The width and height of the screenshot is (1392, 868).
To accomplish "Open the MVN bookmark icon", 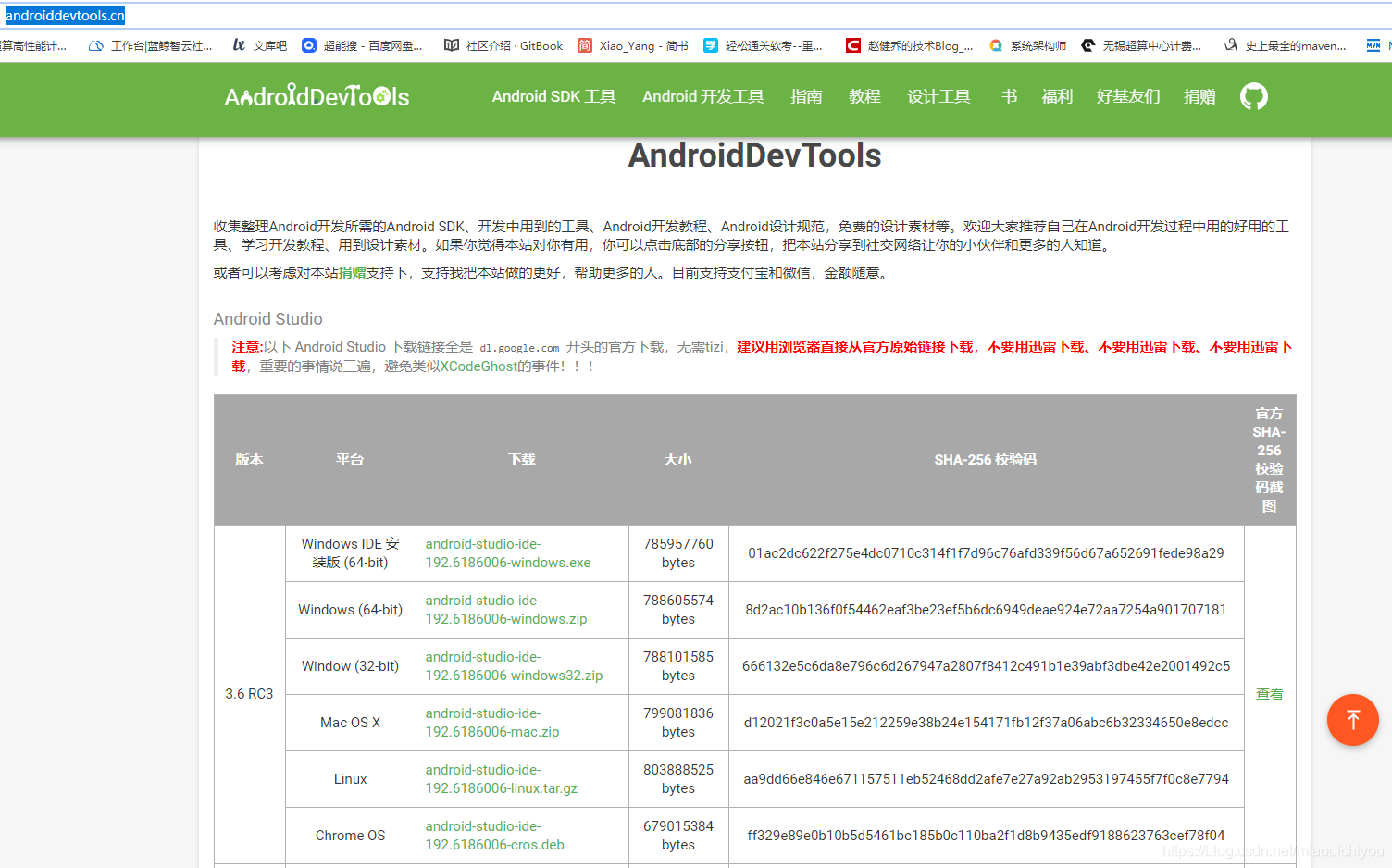I will click(x=1373, y=45).
